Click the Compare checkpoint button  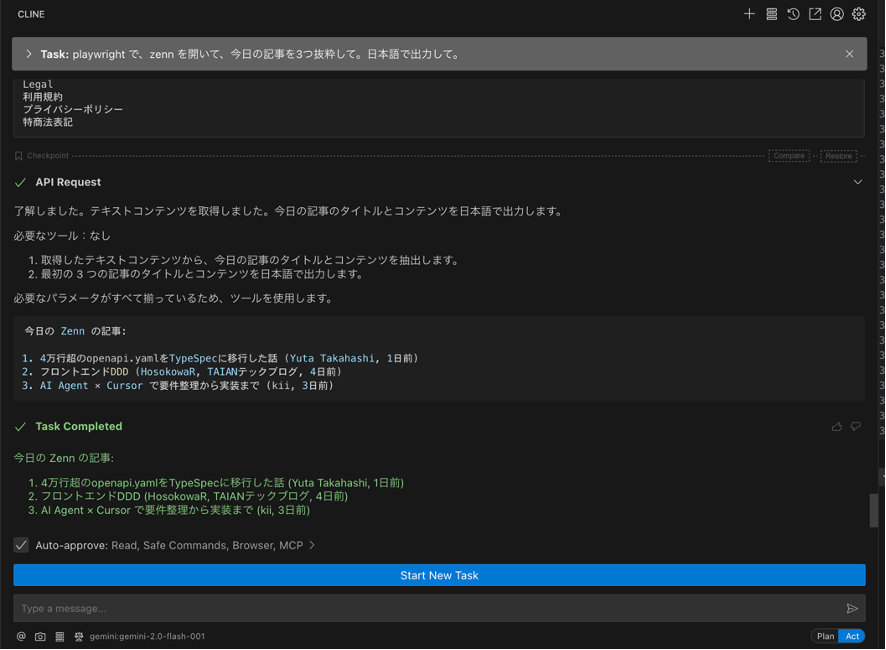coord(789,155)
